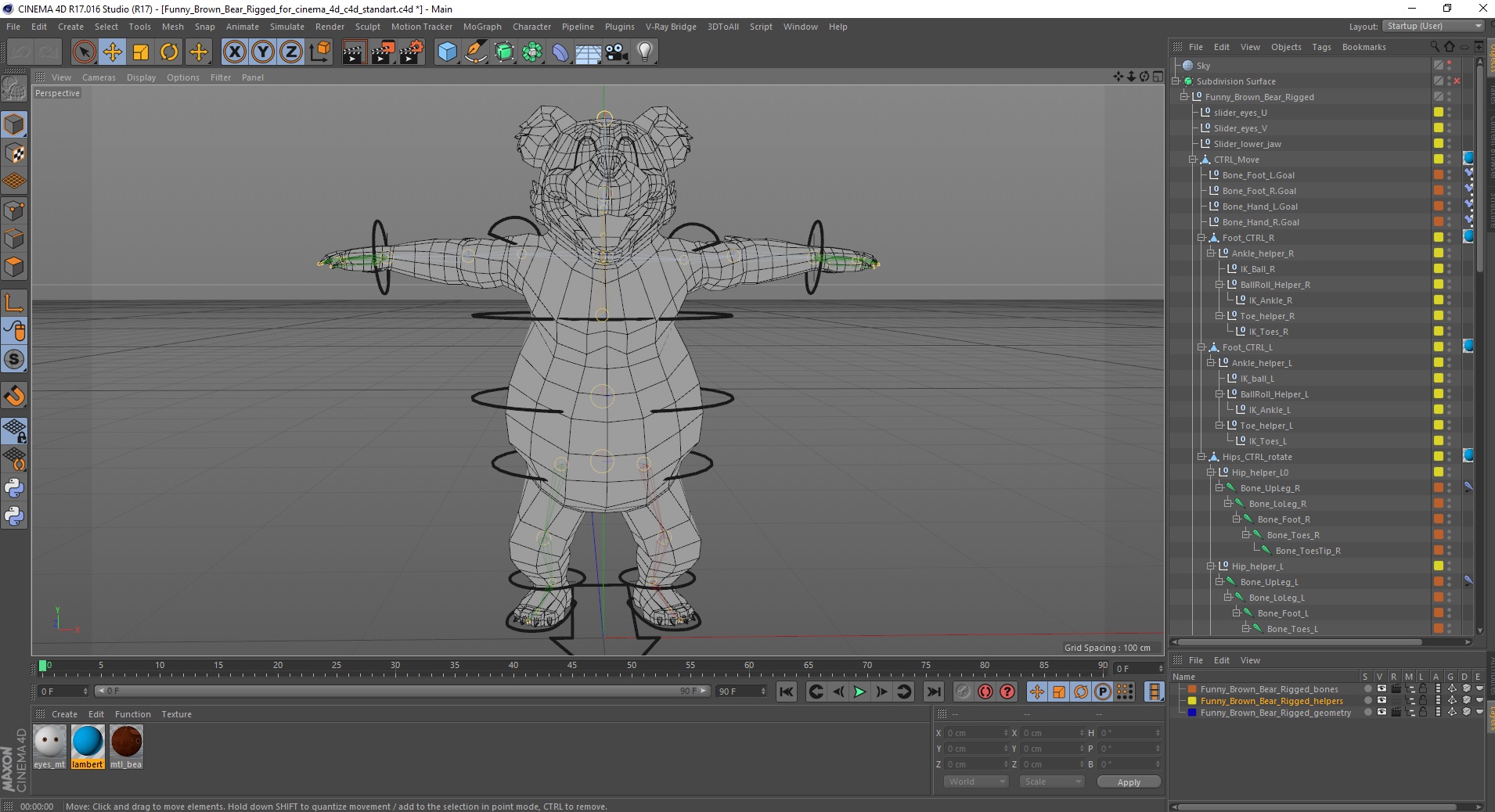Click the Undo icon
The image size is (1495, 812).
pos(20,52)
